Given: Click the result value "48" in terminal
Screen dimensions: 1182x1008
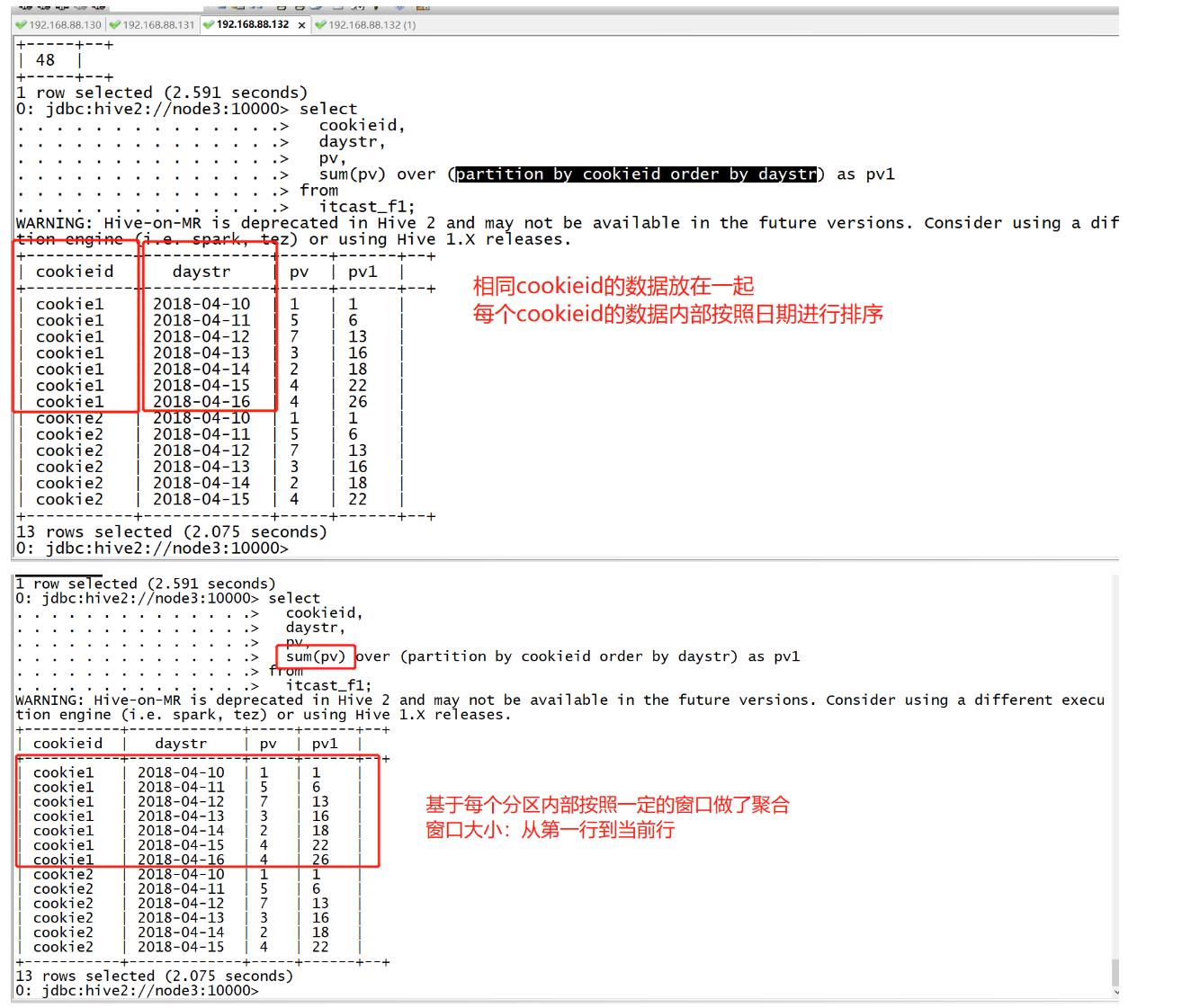Looking at the screenshot, I should pyautogui.click(x=45, y=60).
